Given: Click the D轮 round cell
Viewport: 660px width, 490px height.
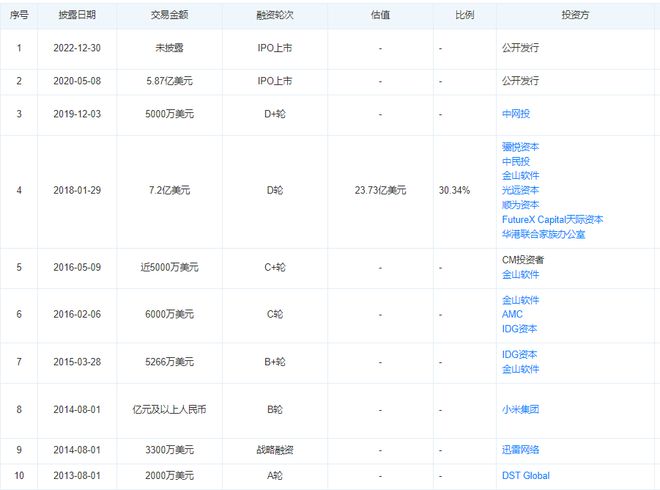Looking at the screenshot, I should (x=275, y=190).
